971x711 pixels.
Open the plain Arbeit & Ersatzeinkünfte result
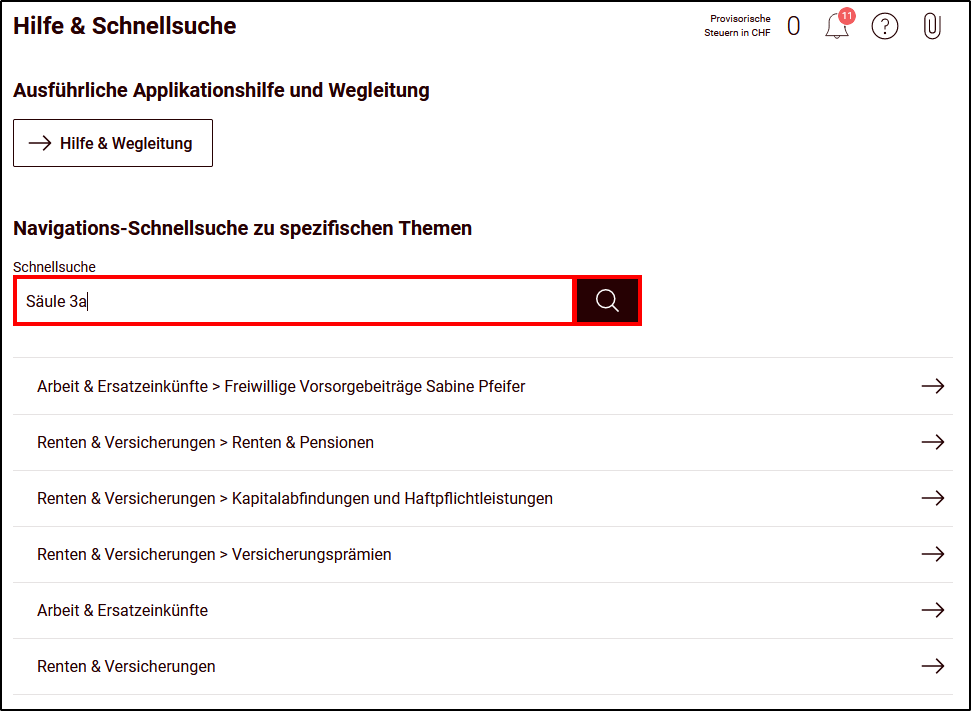[482, 610]
